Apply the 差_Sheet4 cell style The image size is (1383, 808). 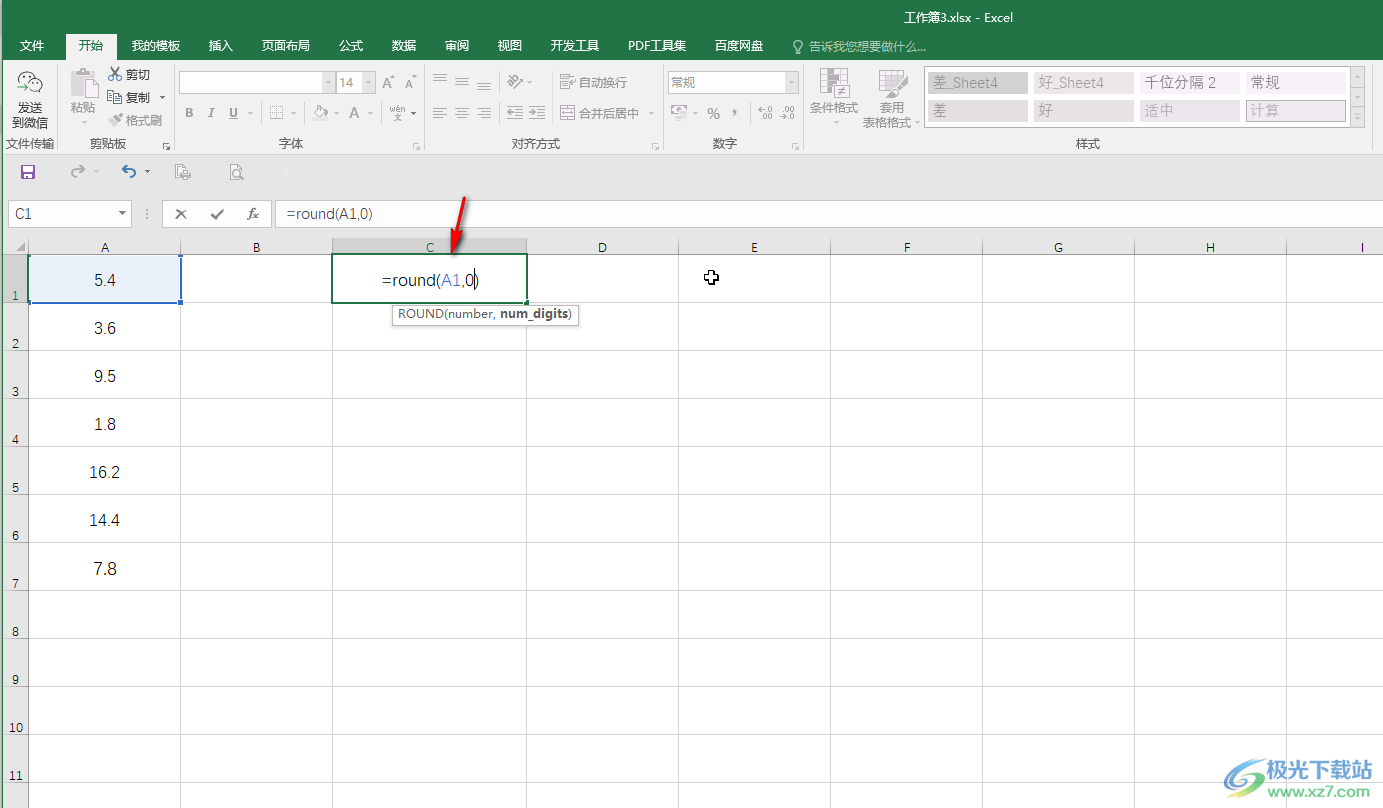[x=978, y=83]
